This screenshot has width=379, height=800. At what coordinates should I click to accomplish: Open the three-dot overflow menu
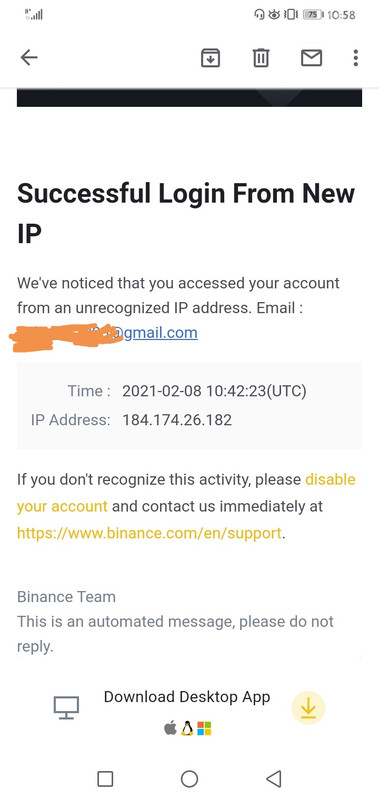click(x=356, y=58)
